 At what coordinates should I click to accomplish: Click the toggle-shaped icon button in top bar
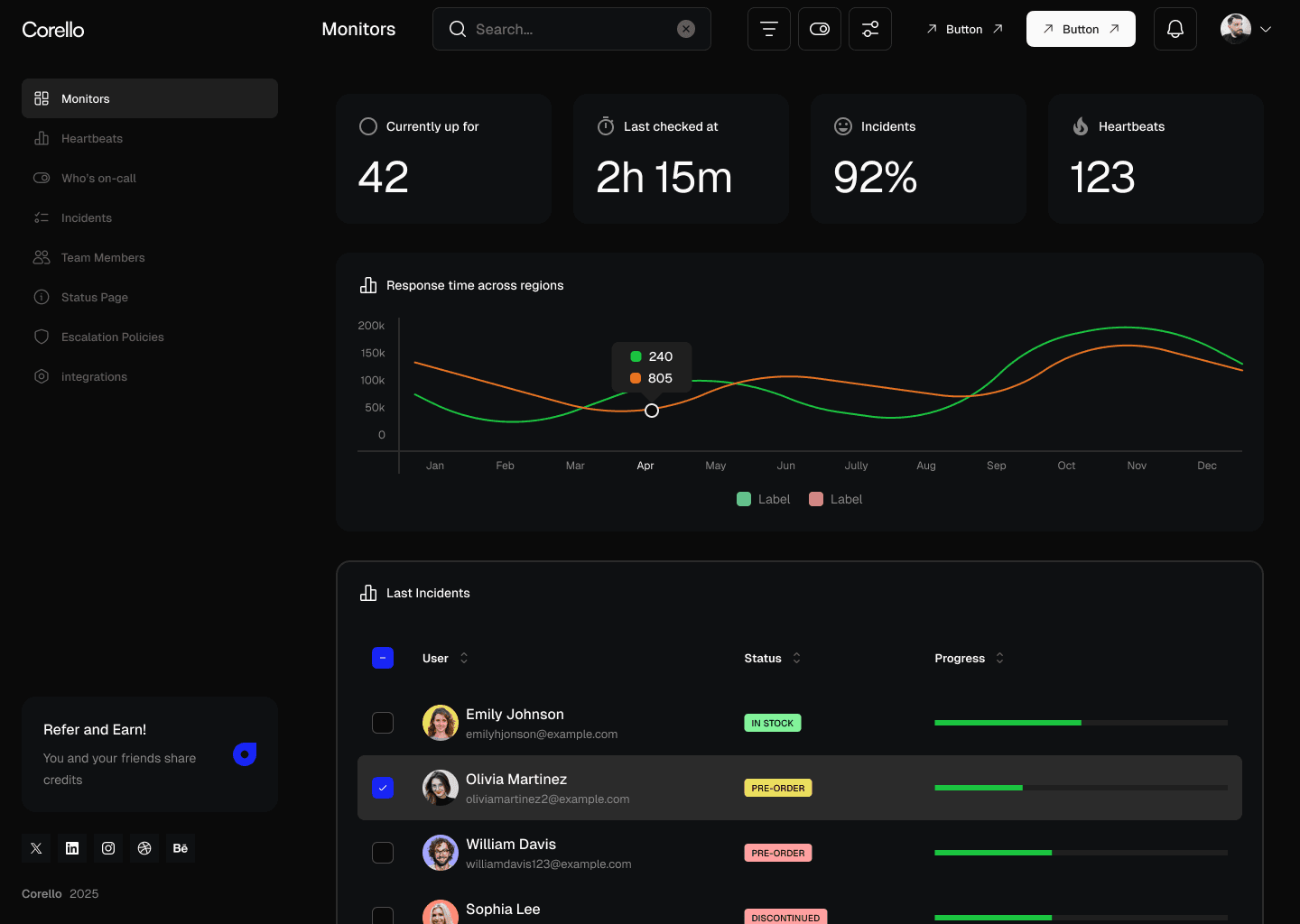tap(820, 29)
